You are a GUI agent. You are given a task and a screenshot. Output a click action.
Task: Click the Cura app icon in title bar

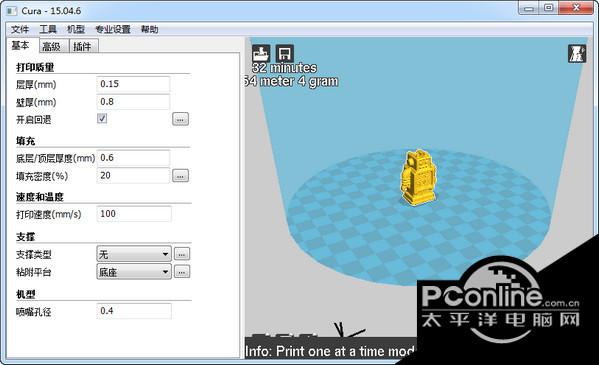(12, 11)
